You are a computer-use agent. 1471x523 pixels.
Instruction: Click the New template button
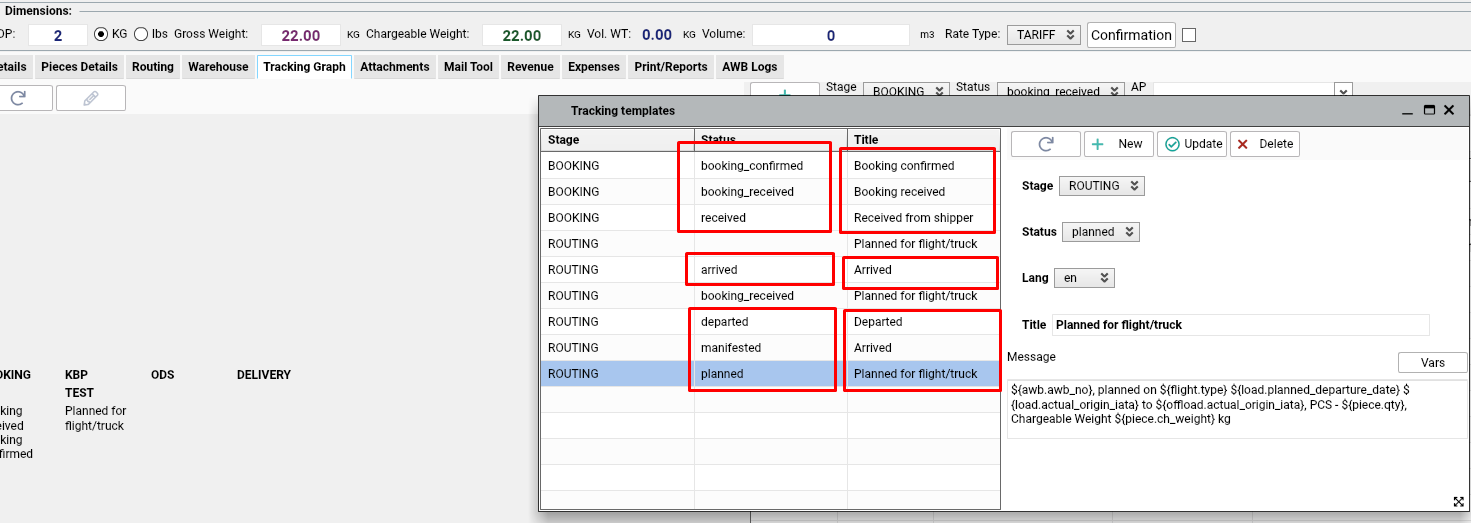tap(1118, 144)
